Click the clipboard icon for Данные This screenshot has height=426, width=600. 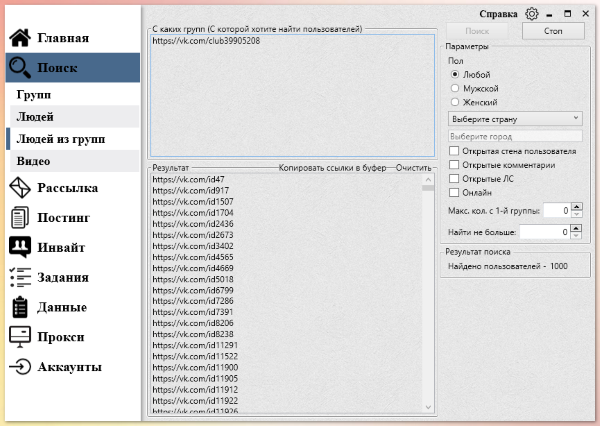point(20,307)
